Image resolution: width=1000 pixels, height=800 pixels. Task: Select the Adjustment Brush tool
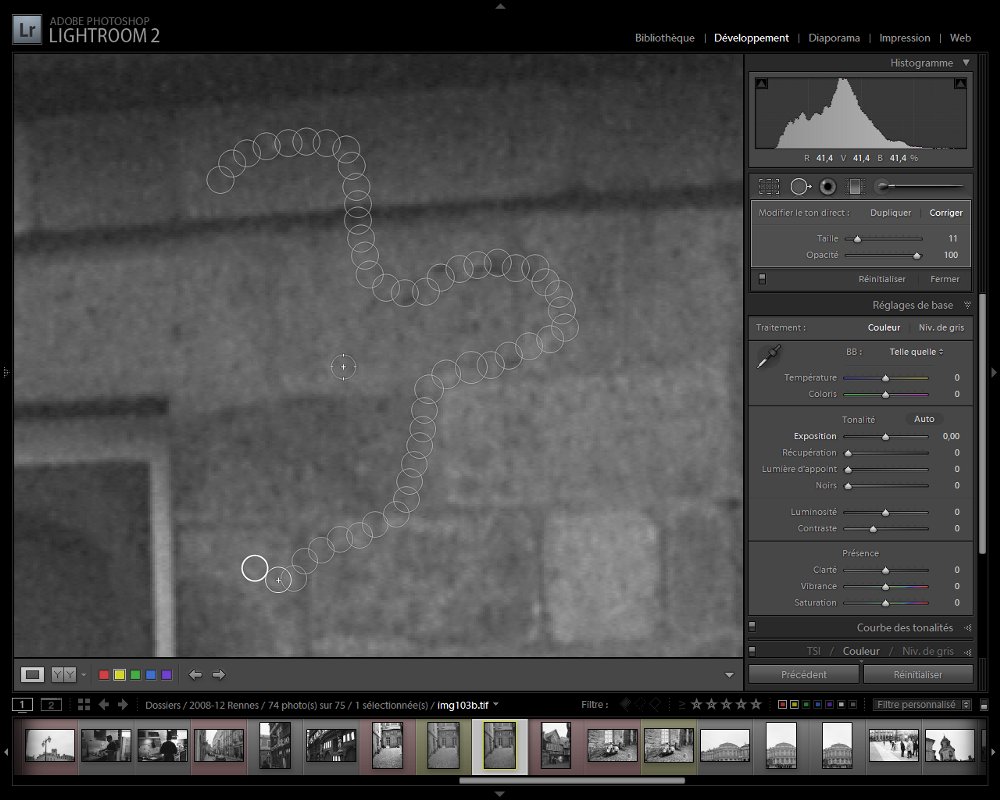(x=918, y=186)
